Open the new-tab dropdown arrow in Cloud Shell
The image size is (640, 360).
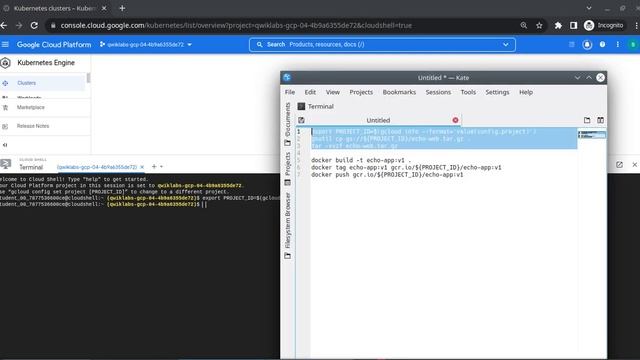tap(162, 167)
